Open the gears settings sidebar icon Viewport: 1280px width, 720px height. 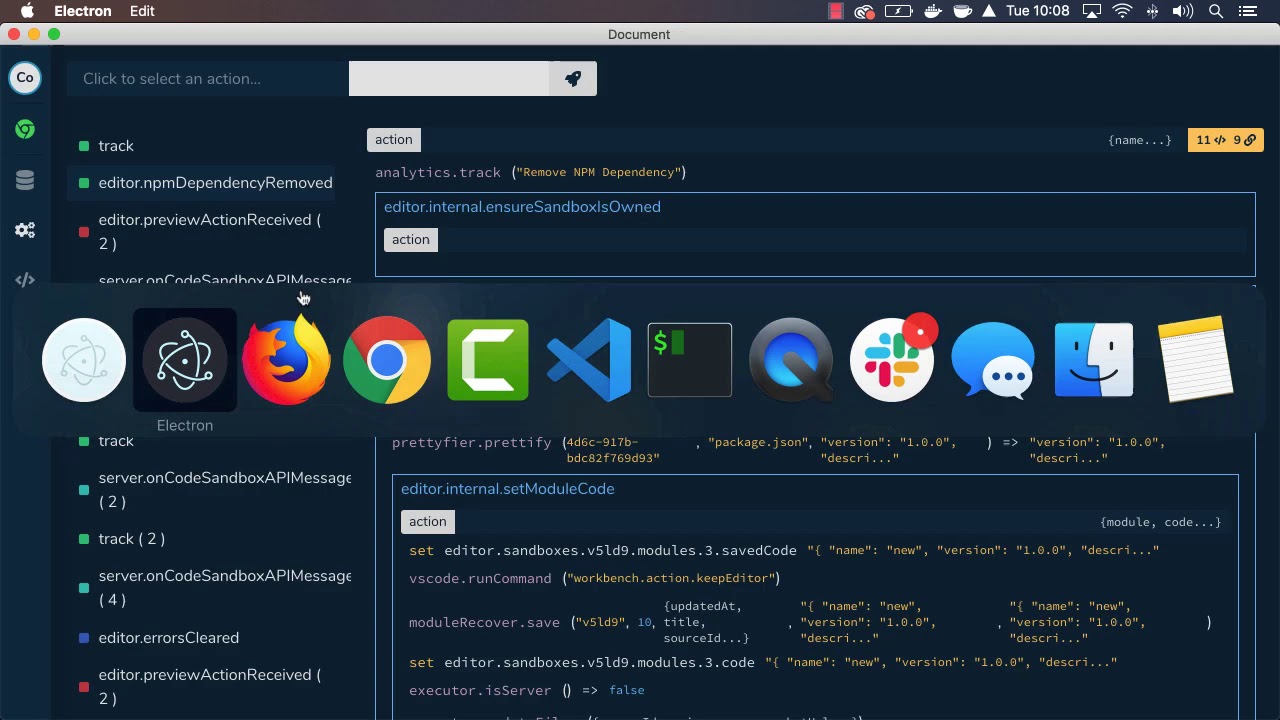25,230
